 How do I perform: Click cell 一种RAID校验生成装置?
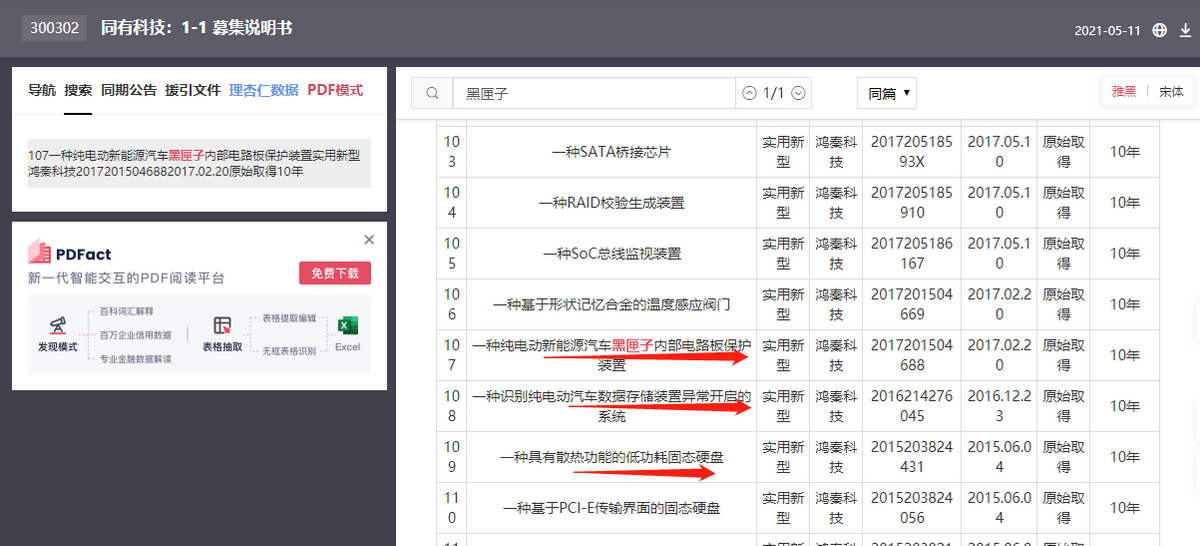612,203
